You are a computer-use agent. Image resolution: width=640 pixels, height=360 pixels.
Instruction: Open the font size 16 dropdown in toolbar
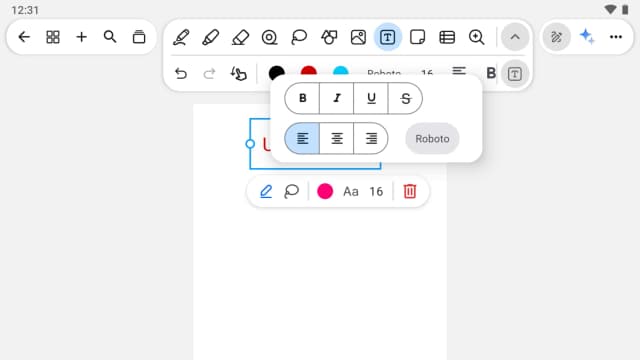427,72
